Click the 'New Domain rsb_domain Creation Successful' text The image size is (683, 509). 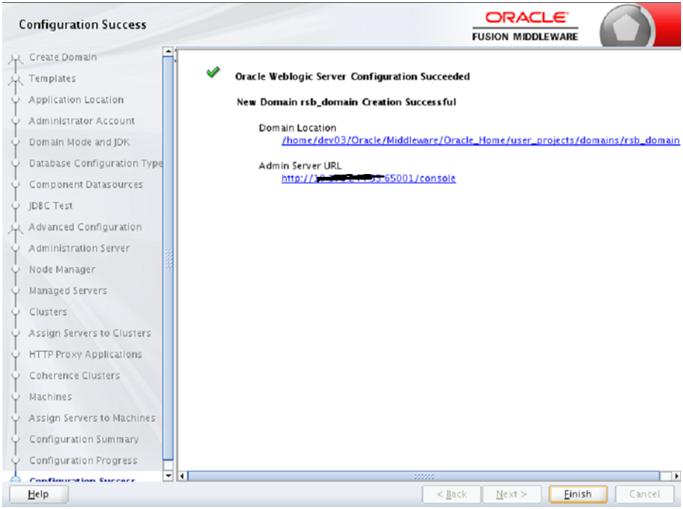346,102
